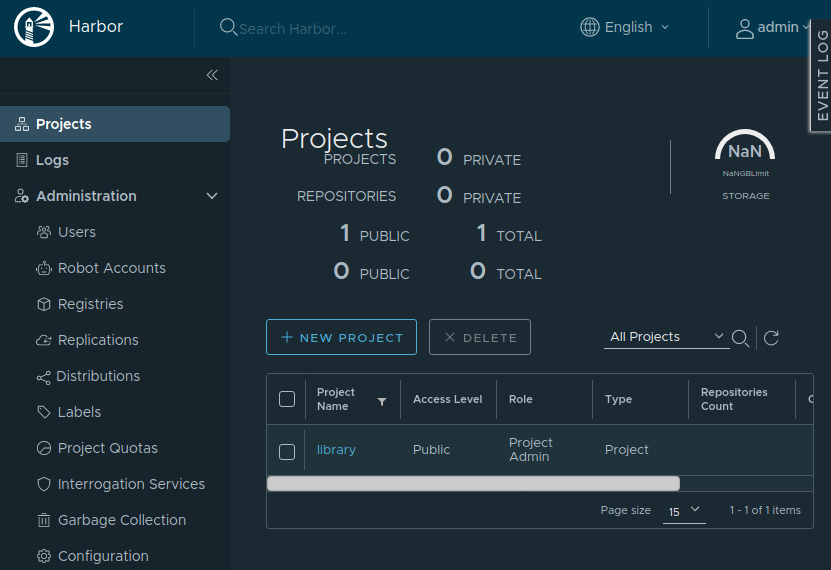Click the Administration gear-user icon
Image resolution: width=831 pixels, height=570 pixels.
(x=22, y=196)
